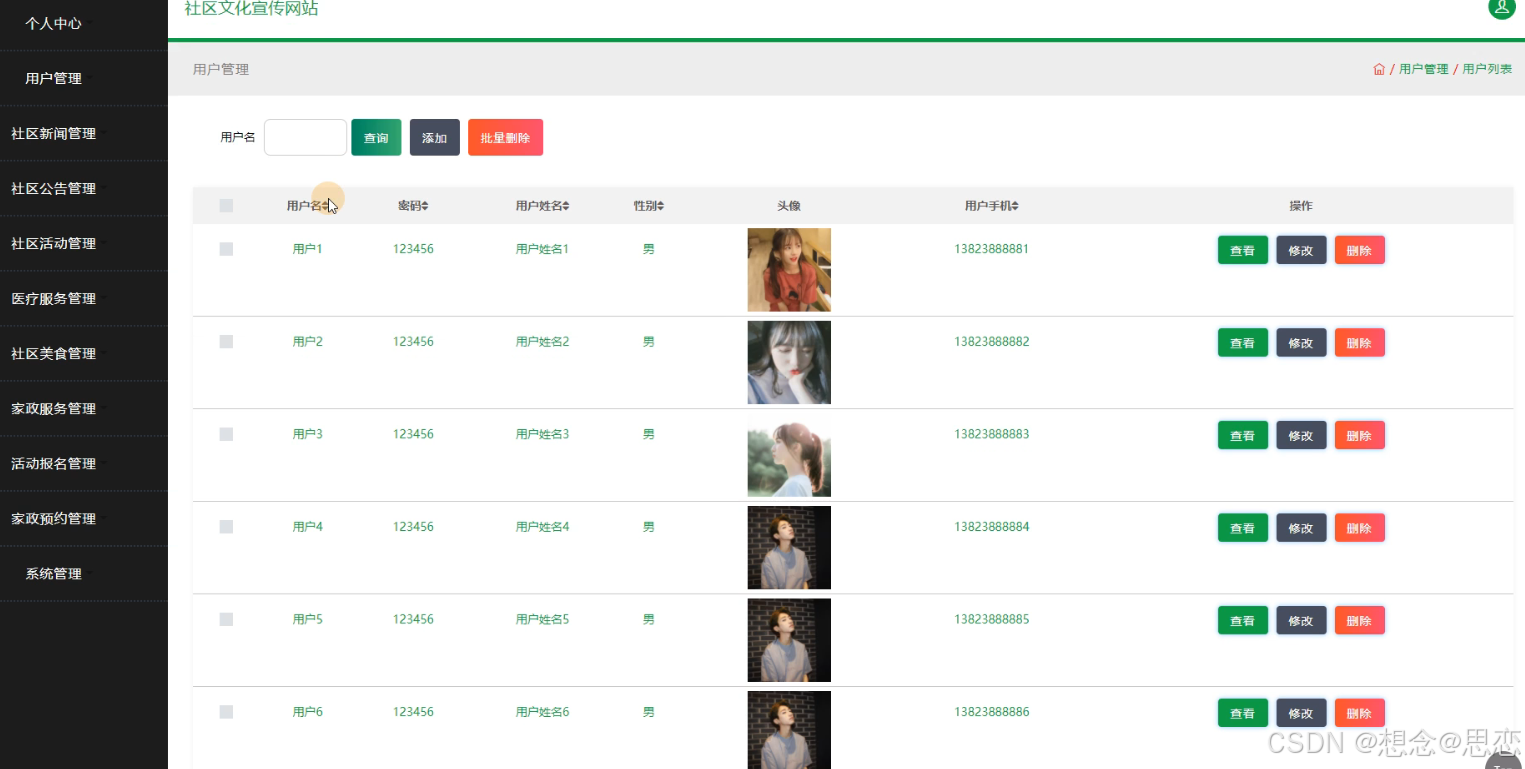Click 删除 for 用户5 row
Image resolution: width=1525 pixels, height=769 pixels.
coord(1359,620)
